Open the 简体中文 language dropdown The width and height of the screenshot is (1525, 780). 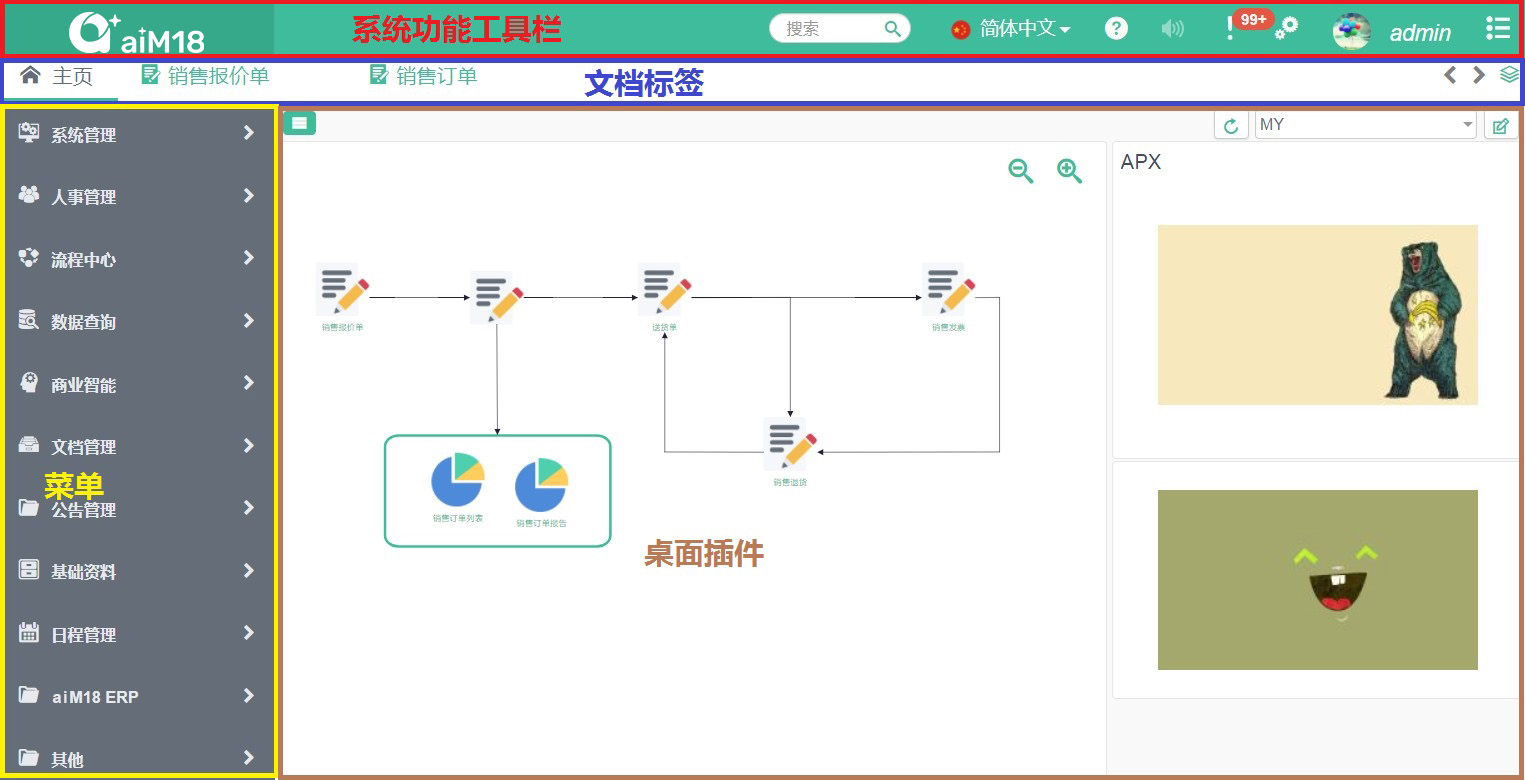[x=1011, y=29]
